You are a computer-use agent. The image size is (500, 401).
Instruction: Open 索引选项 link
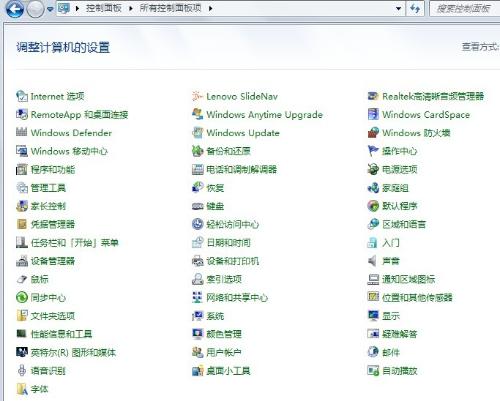pyautogui.click(x=224, y=279)
